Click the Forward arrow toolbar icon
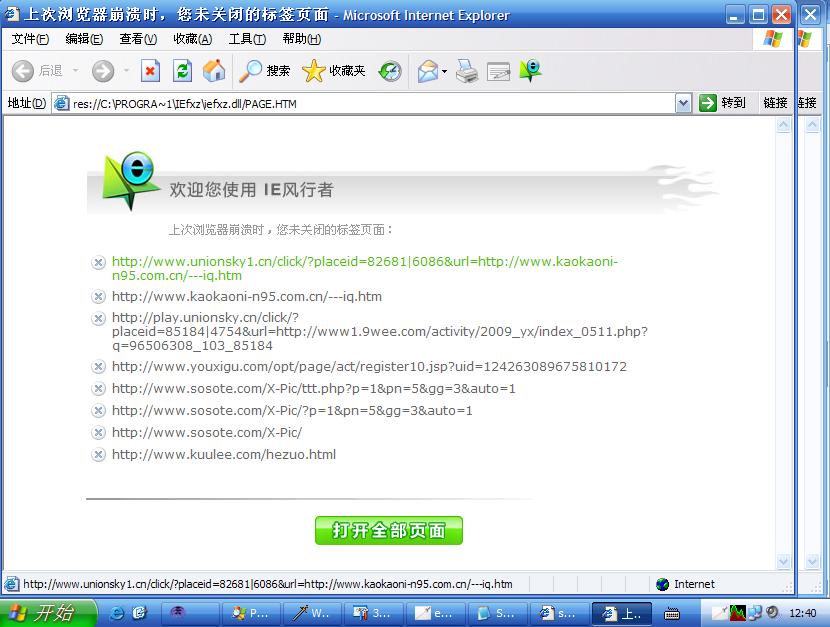 point(103,71)
